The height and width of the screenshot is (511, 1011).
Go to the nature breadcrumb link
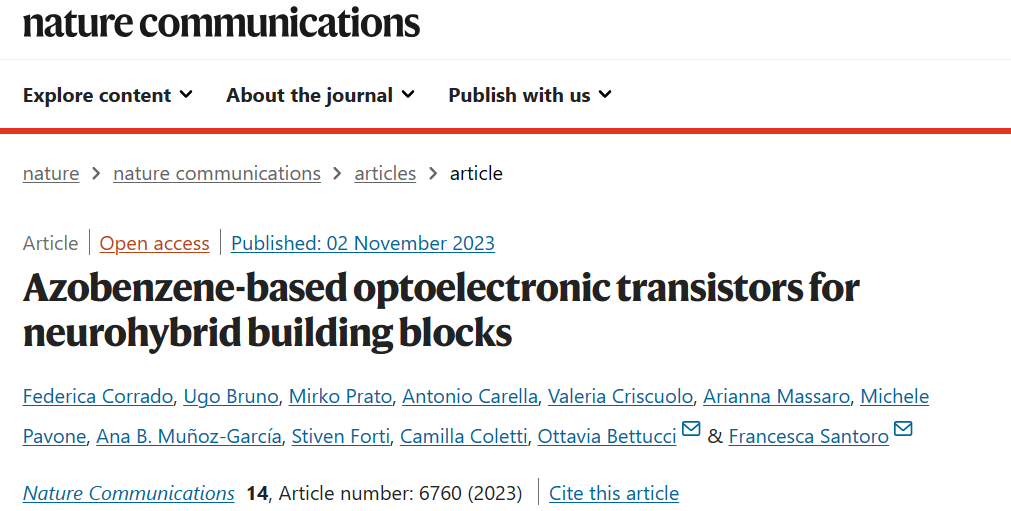tap(51, 173)
